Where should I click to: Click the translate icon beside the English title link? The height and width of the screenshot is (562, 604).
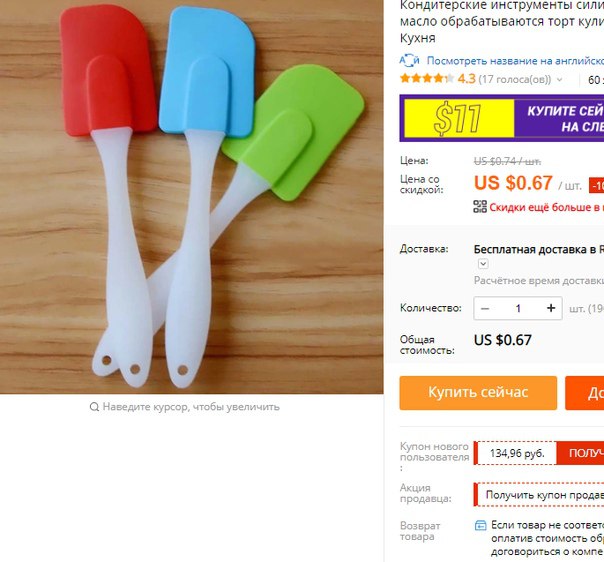(x=409, y=60)
